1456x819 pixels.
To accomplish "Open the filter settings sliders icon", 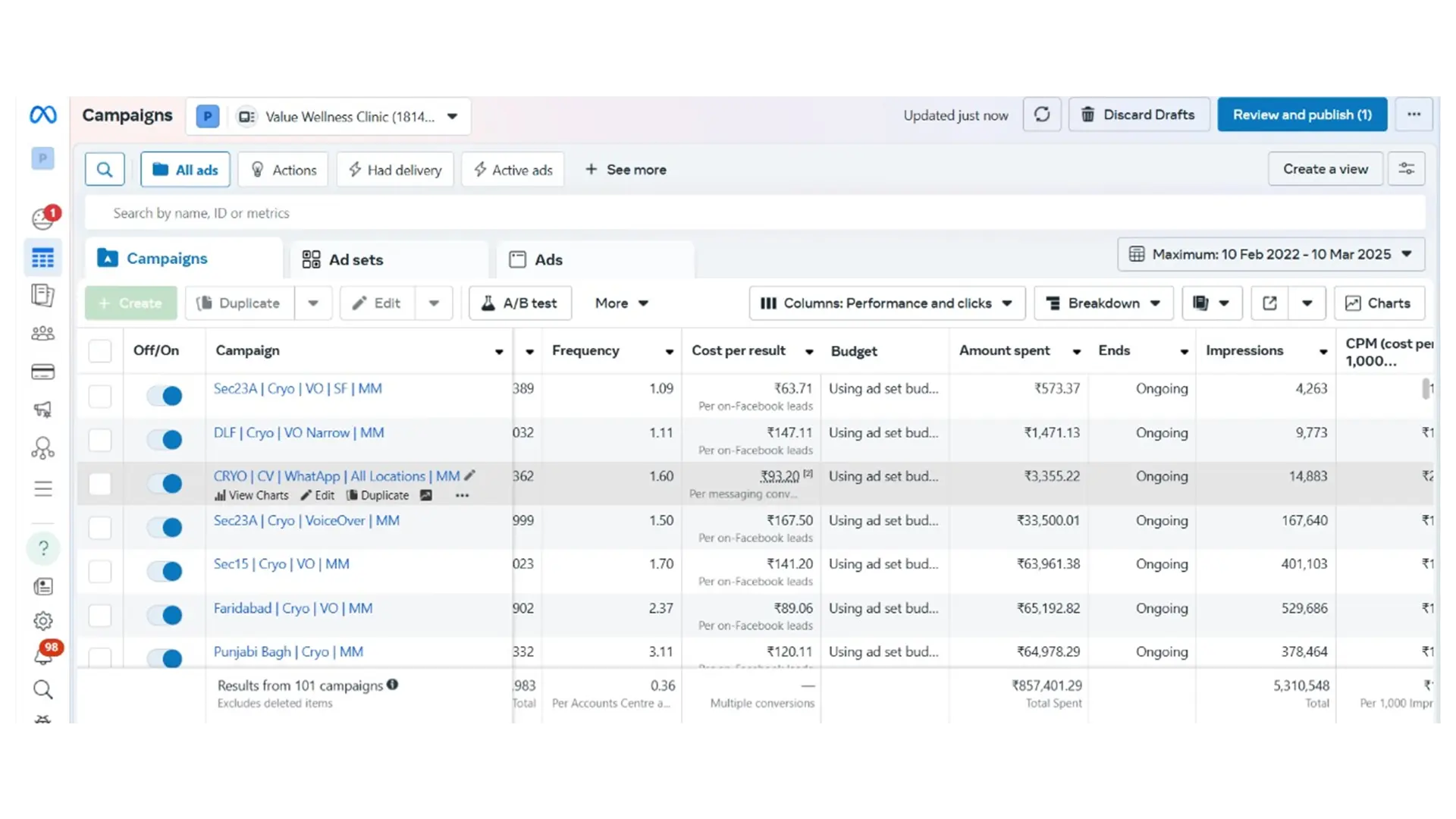I will 1407,168.
